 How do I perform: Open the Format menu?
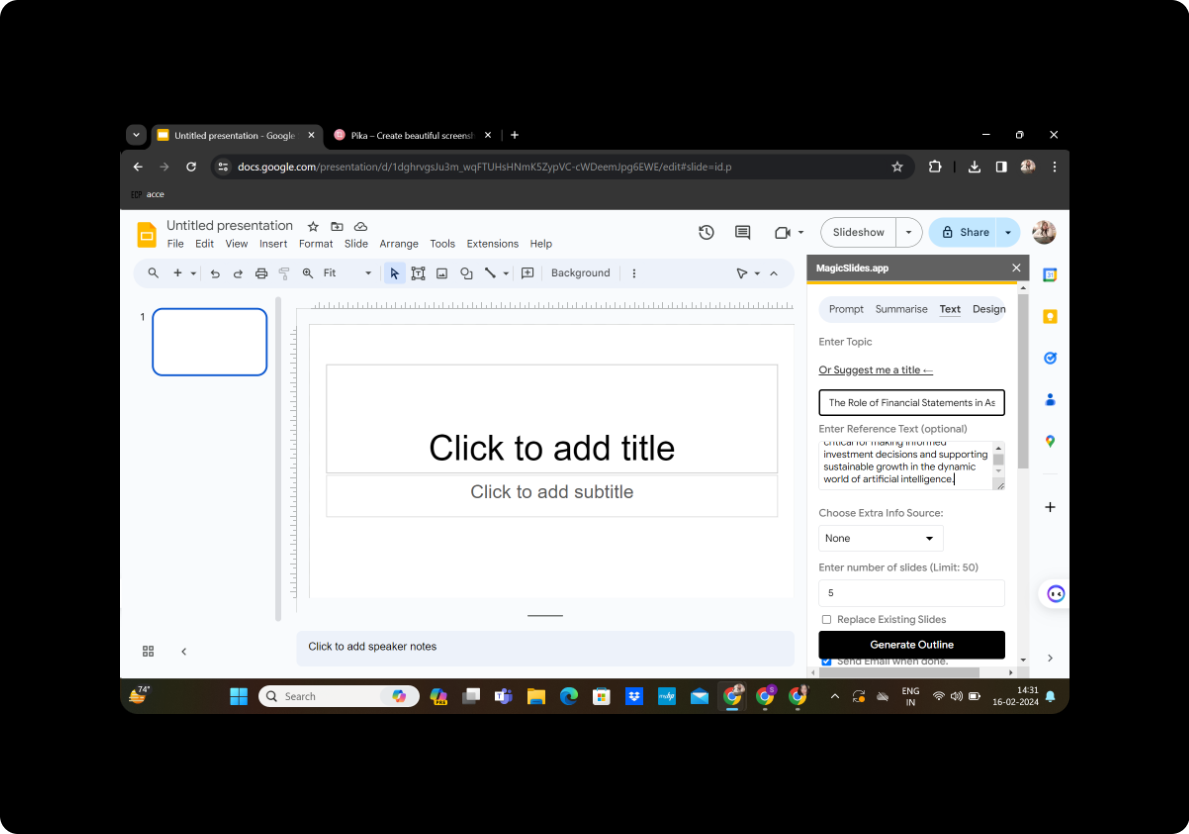coord(315,243)
